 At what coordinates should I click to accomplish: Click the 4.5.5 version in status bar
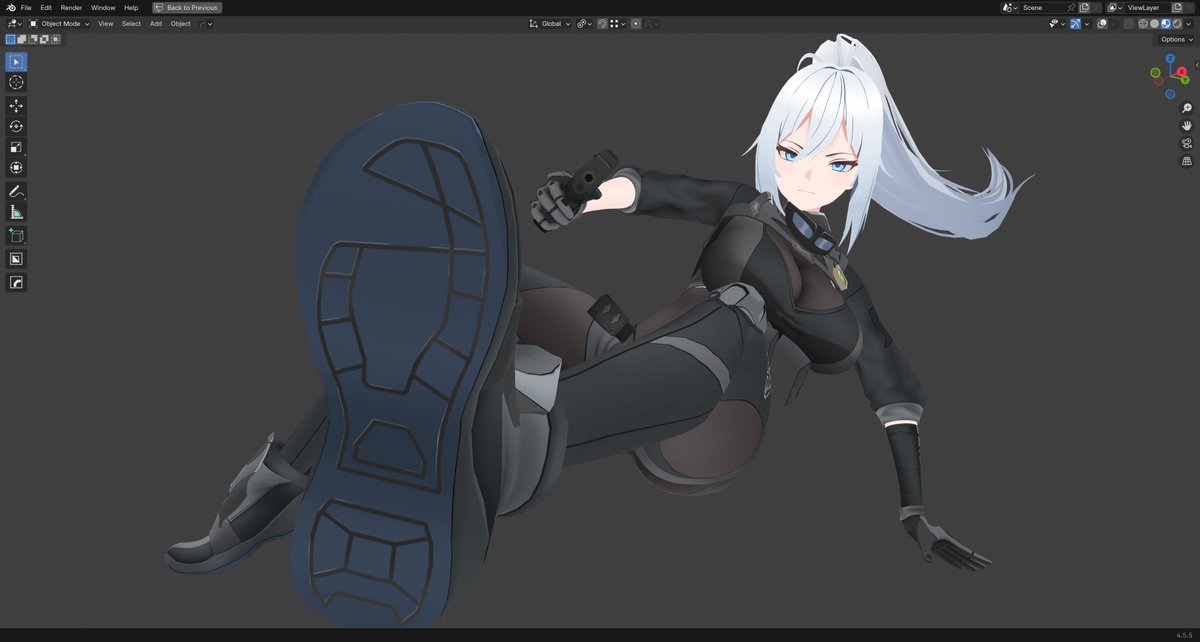pyautogui.click(x=1186, y=635)
